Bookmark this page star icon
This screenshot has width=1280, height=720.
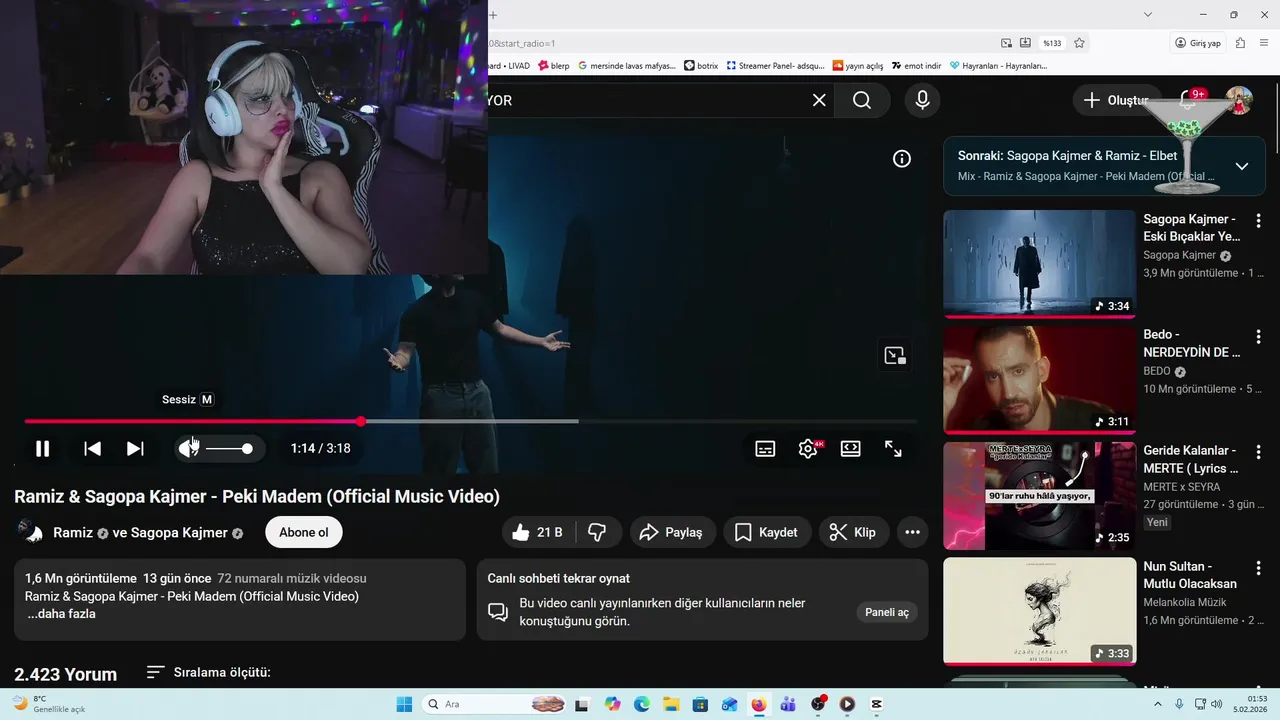(1079, 43)
